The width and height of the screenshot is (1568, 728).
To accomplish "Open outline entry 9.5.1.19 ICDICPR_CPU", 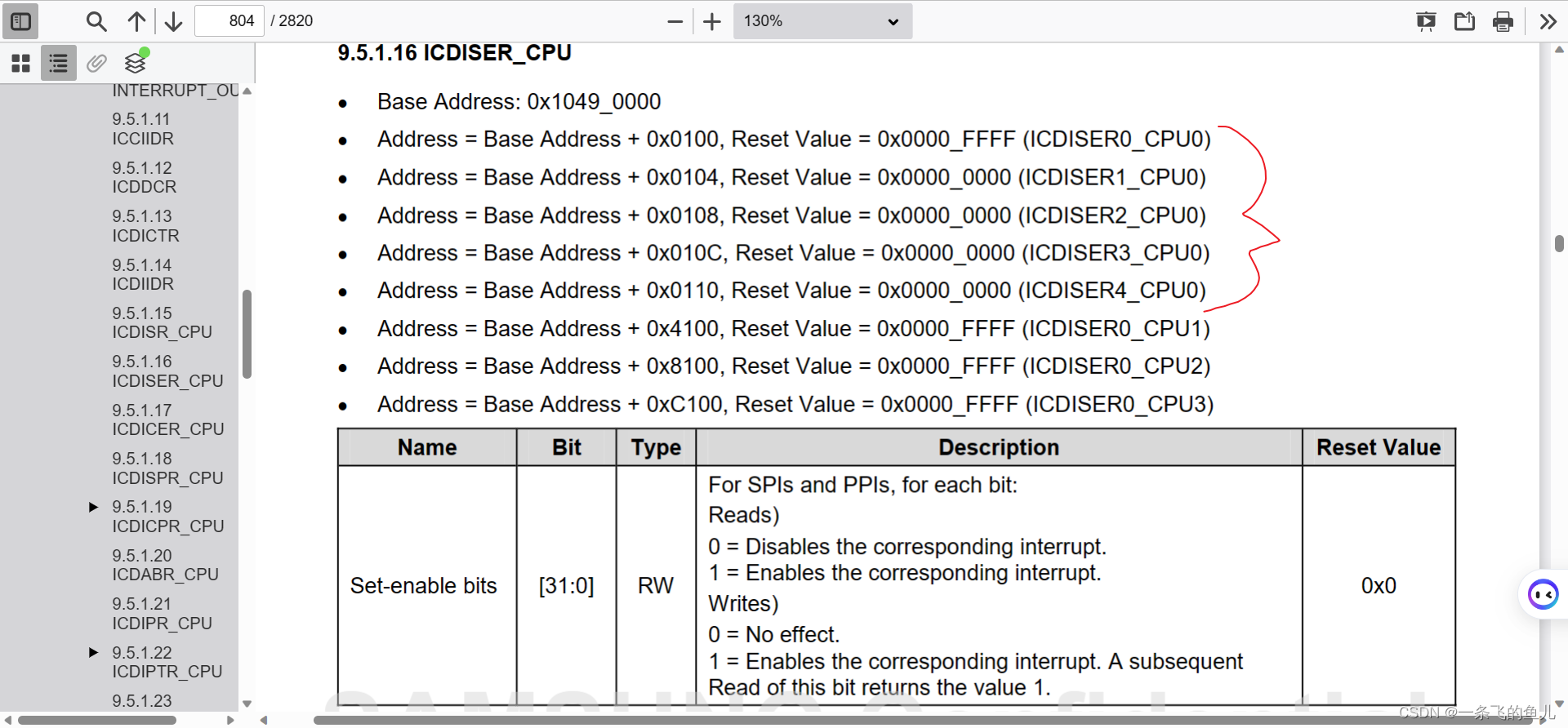I will pos(168,517).
